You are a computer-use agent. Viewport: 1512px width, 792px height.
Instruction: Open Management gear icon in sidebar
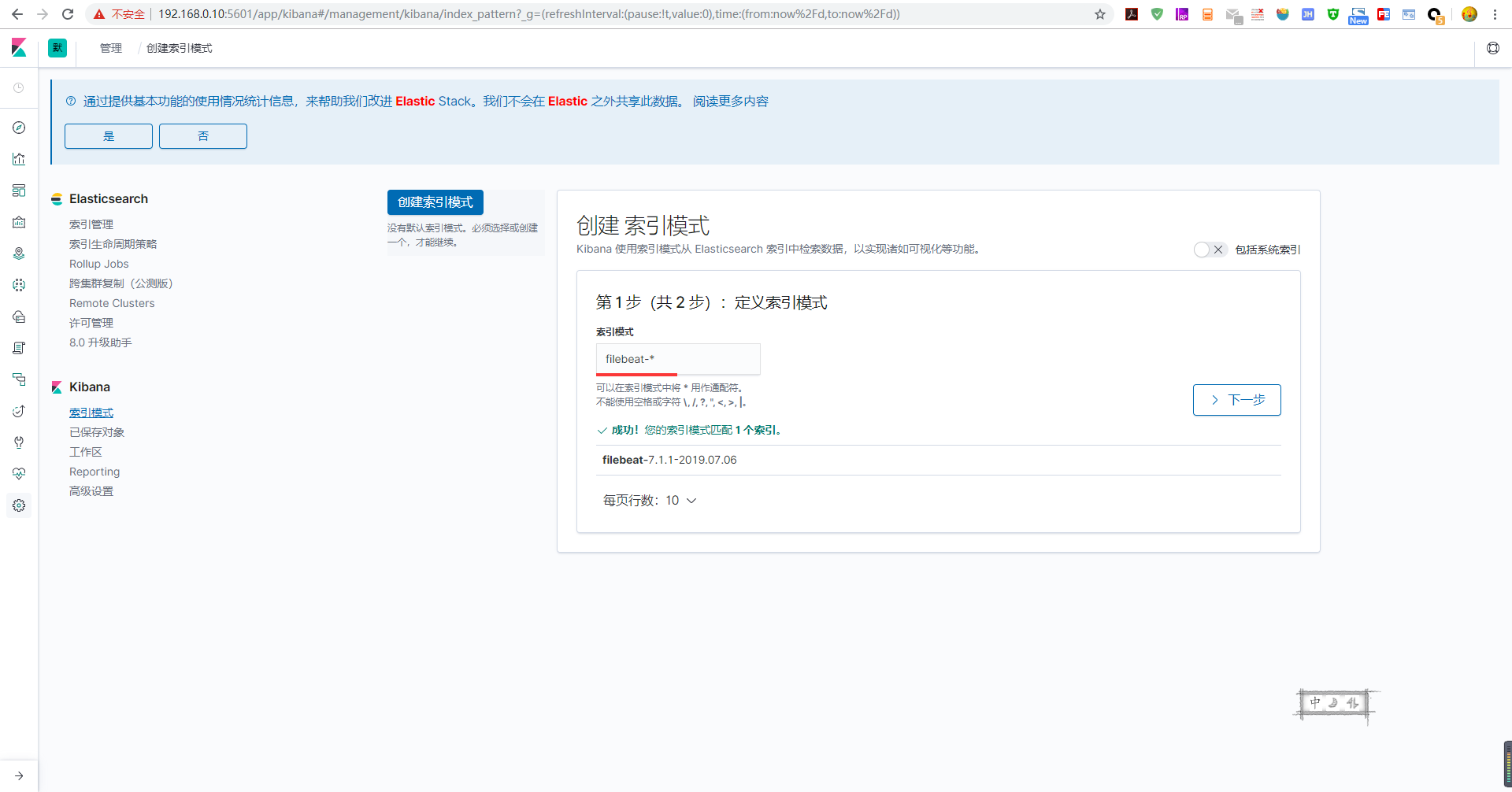(x=19, y=505)
